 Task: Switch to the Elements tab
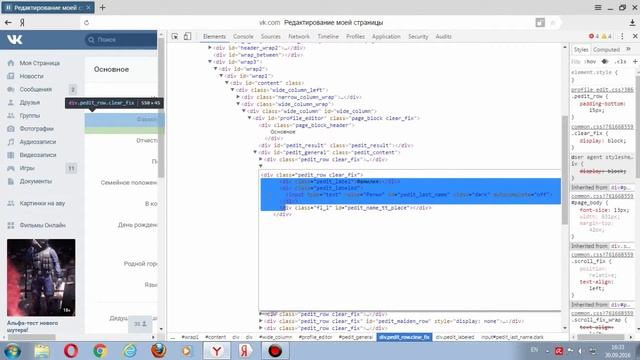[x=214, y=36]
